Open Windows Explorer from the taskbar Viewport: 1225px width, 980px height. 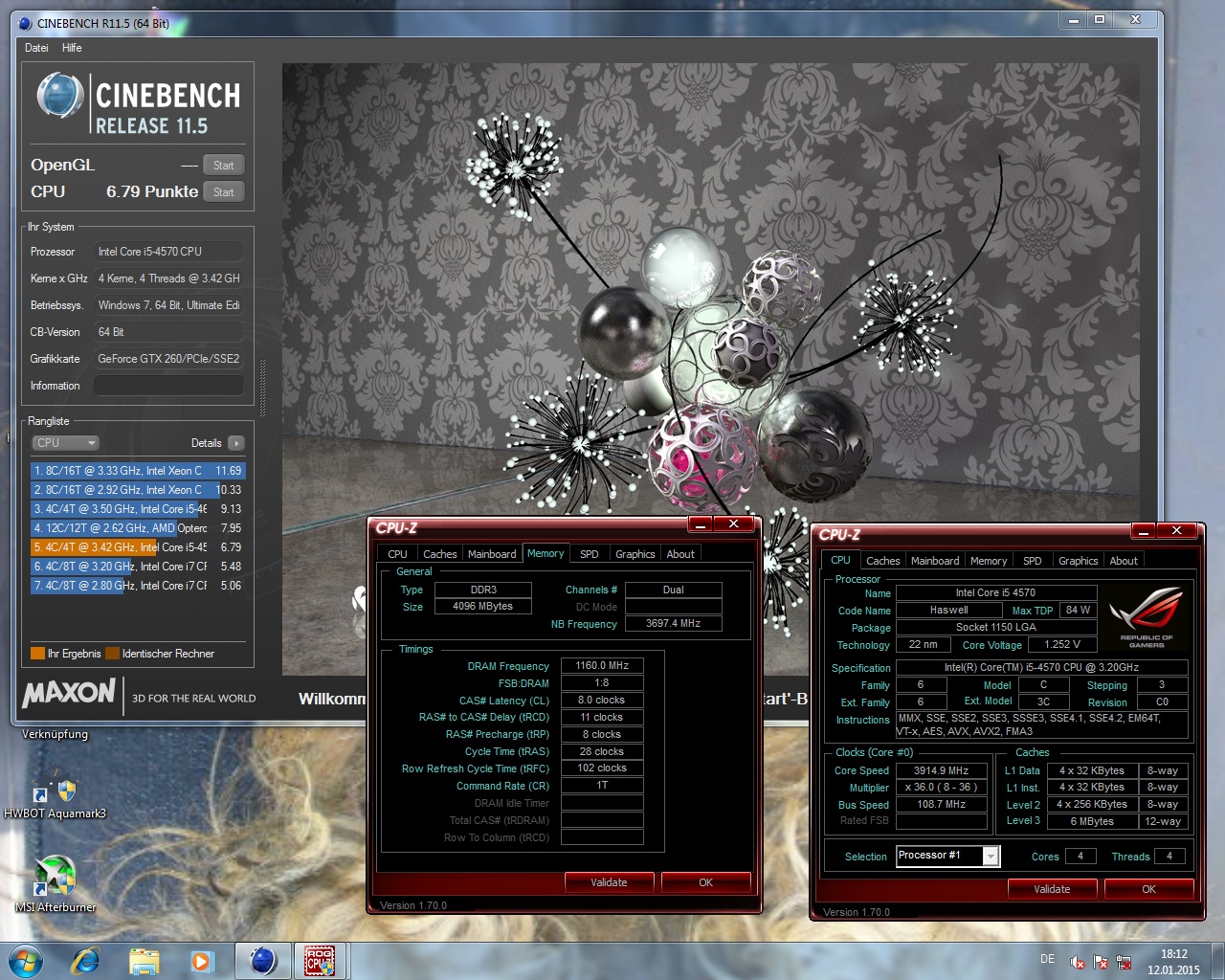click(144, 961)
